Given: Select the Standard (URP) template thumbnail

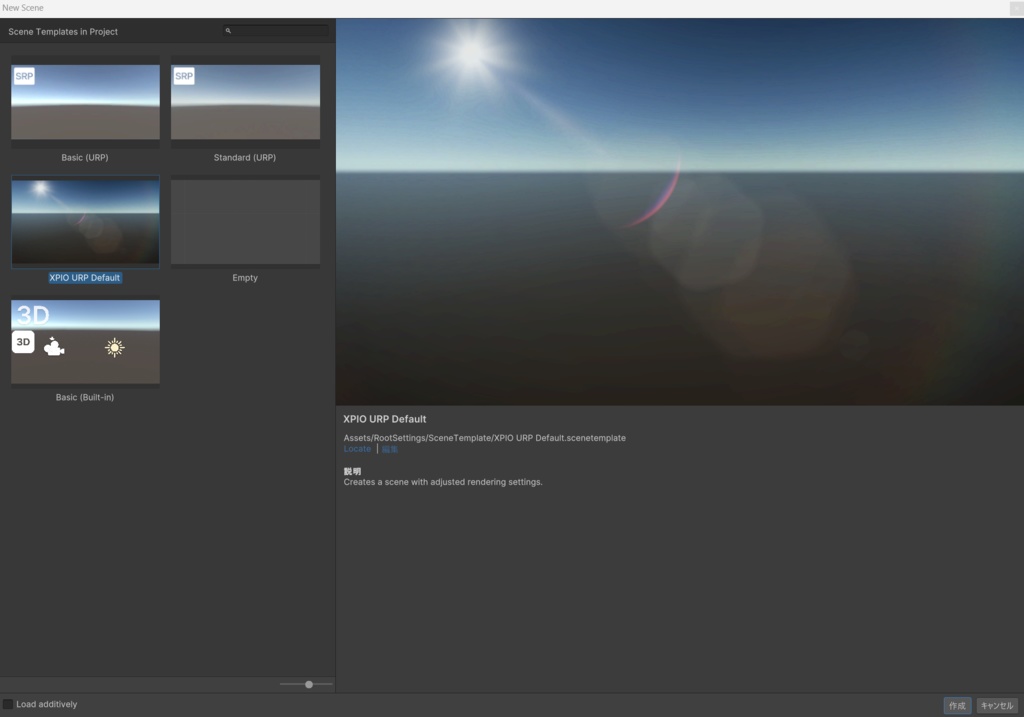Looking at the screenshot, I should pos(246,102).
